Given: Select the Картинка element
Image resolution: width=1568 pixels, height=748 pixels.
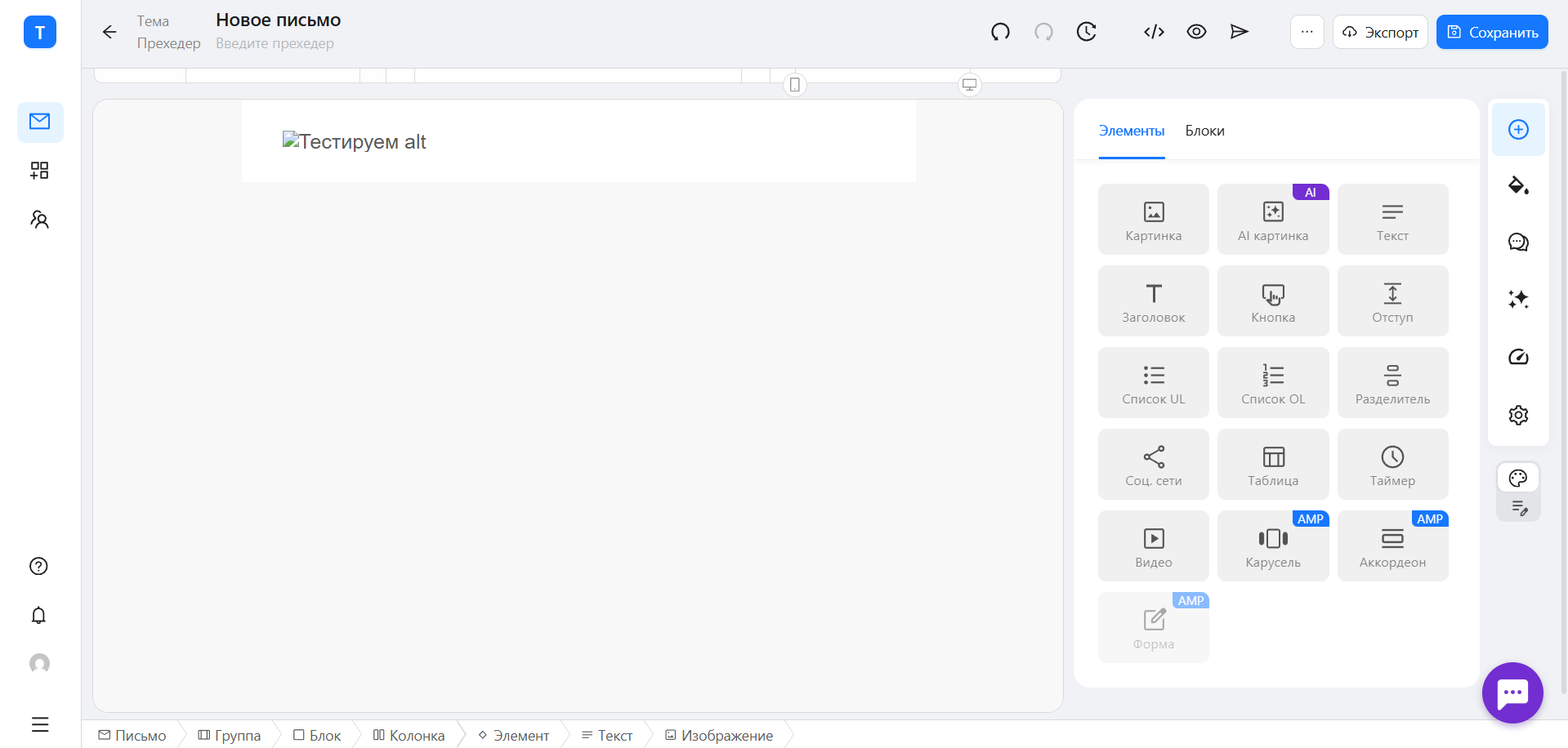Looking at the screenshot, I should pos(1154,219).
